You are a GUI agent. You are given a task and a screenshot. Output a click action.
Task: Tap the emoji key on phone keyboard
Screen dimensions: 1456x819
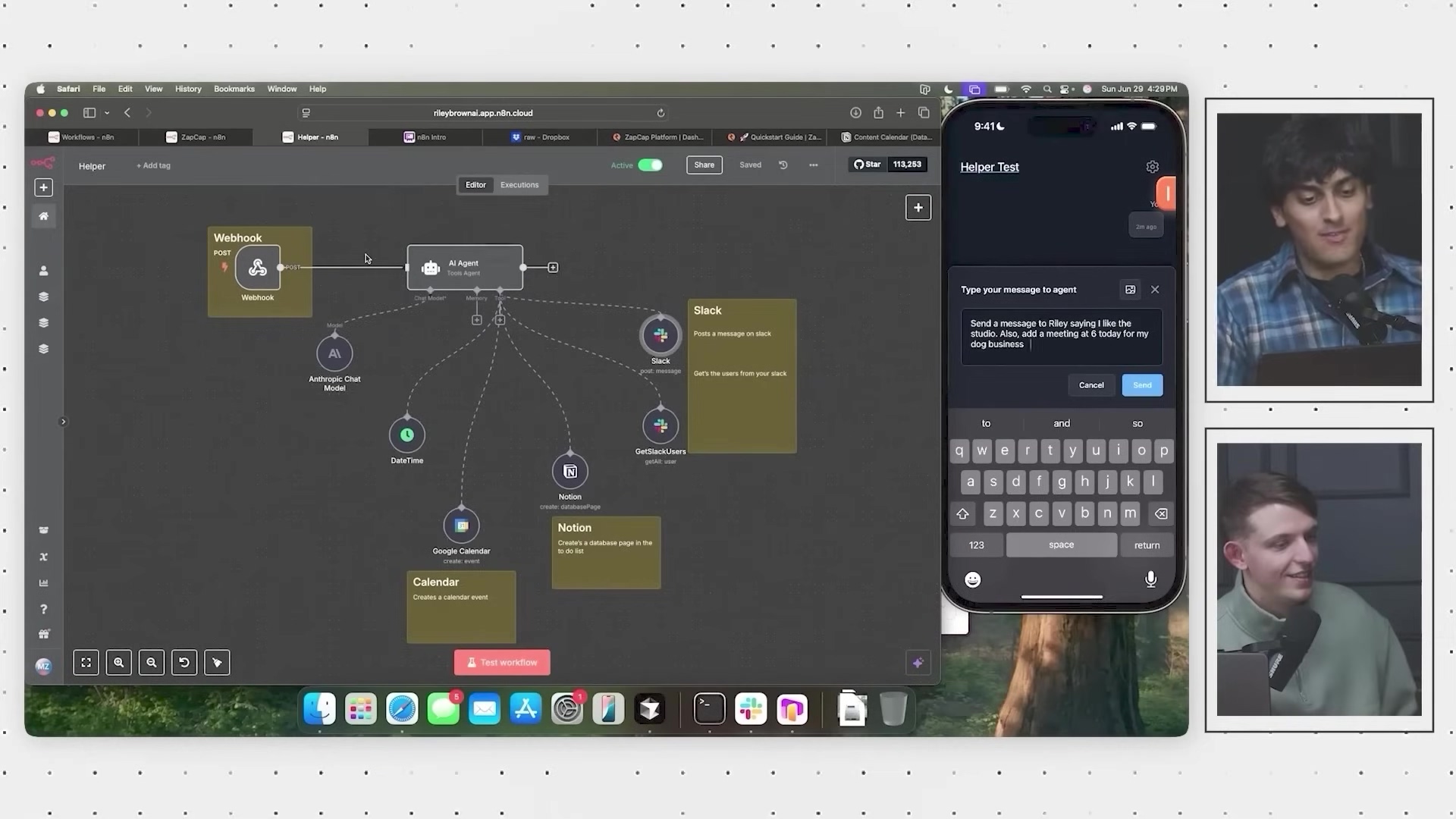coord(973,580)
